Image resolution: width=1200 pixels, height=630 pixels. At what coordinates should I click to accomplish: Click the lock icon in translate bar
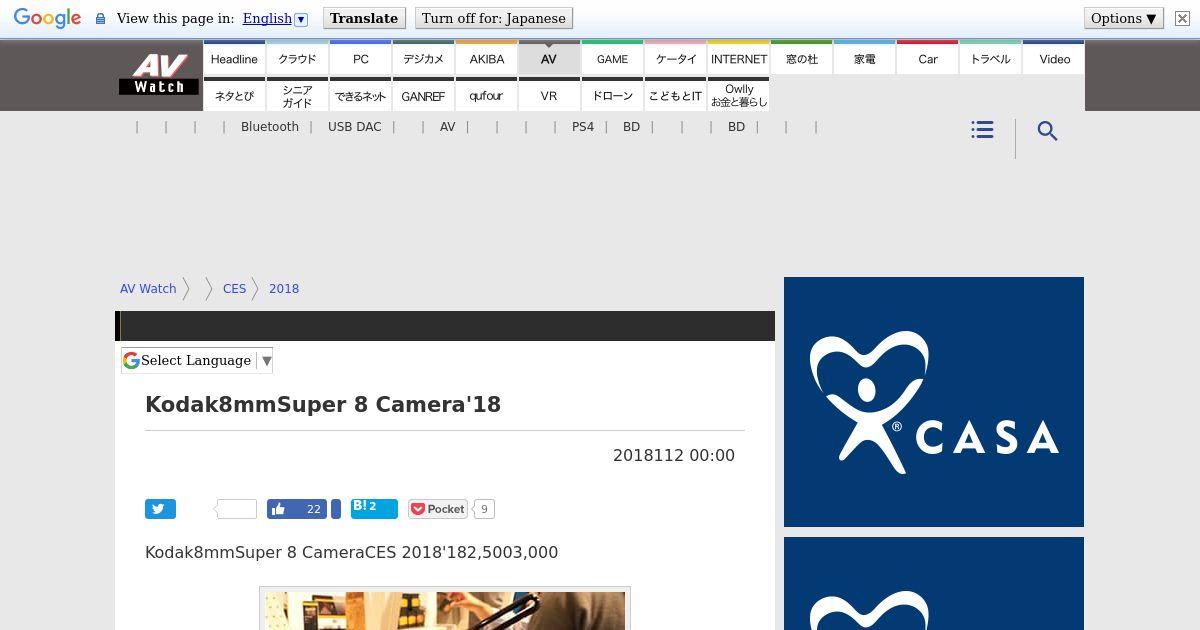[x=100, y=19]
